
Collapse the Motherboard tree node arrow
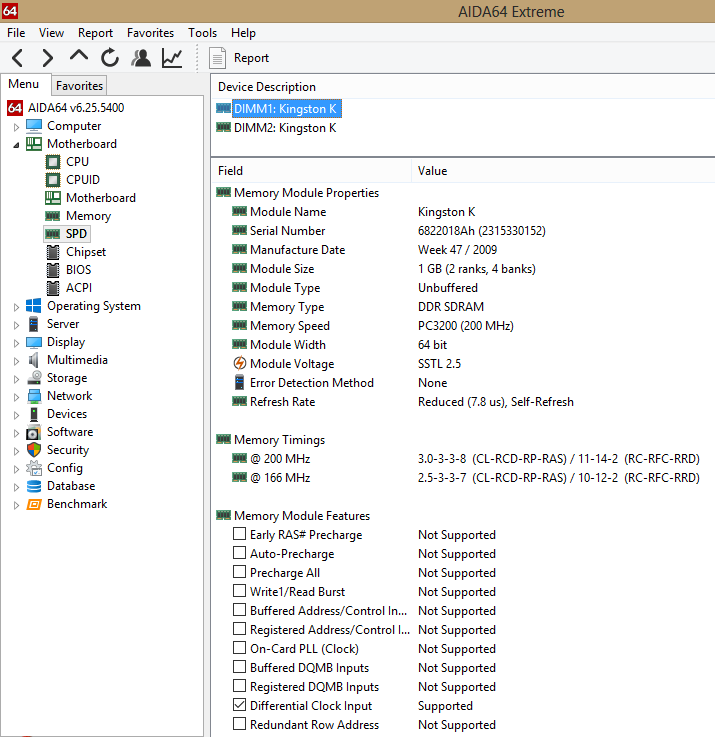pyautogui.click(x=16, y=145)
